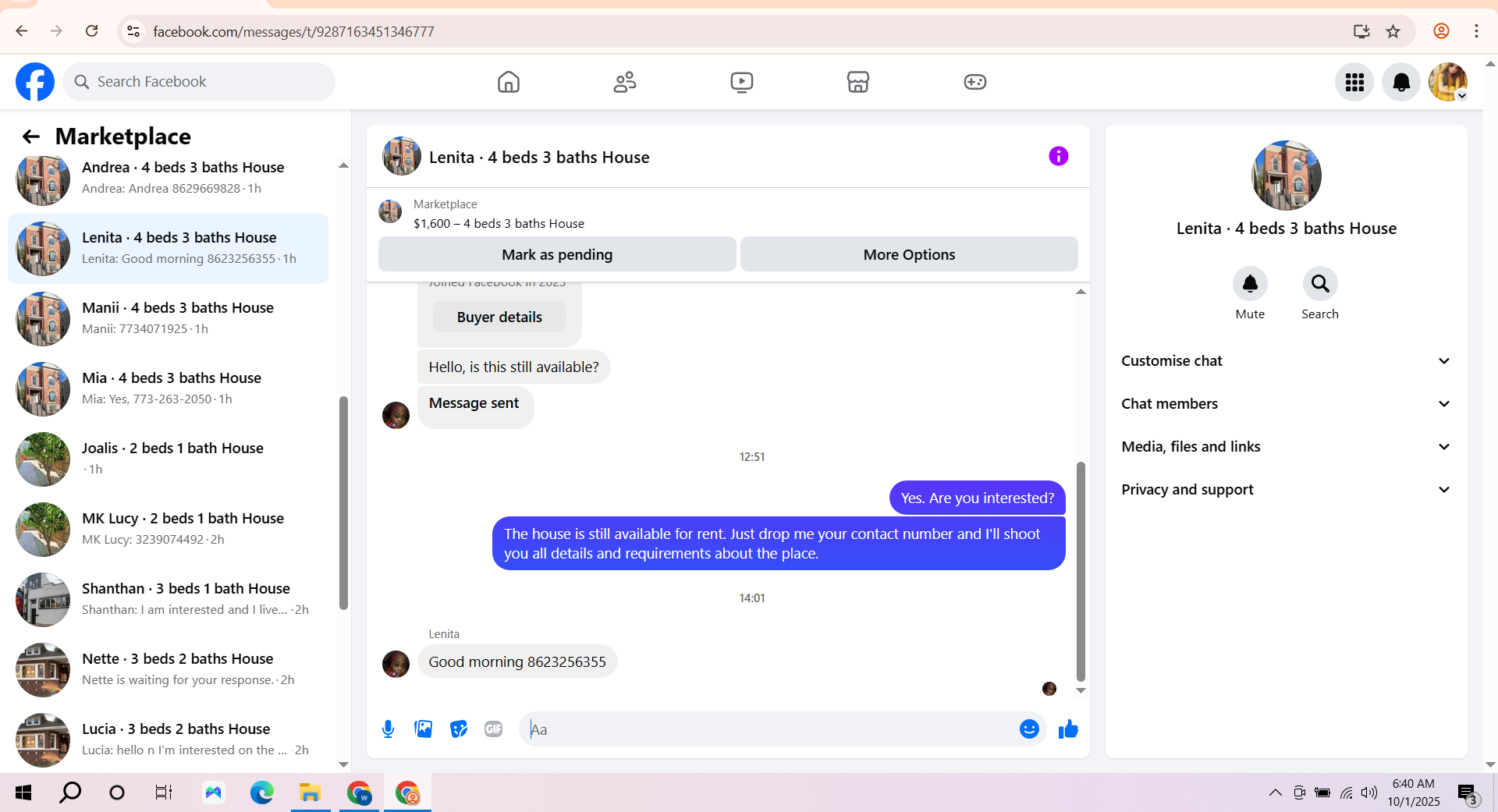The width and height of the screenshot is (1498, 812).
Task: Click the chat header listing thumbnail
Action: coord(402,156)
